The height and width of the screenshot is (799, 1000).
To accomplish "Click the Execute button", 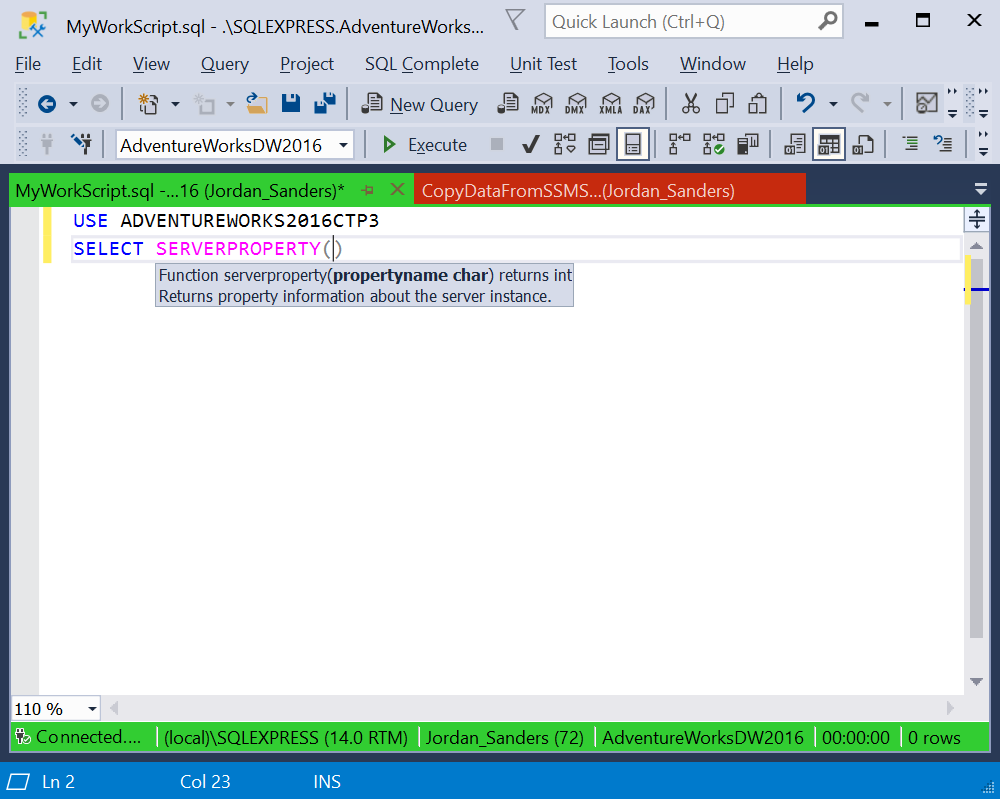I will [425, 145].
